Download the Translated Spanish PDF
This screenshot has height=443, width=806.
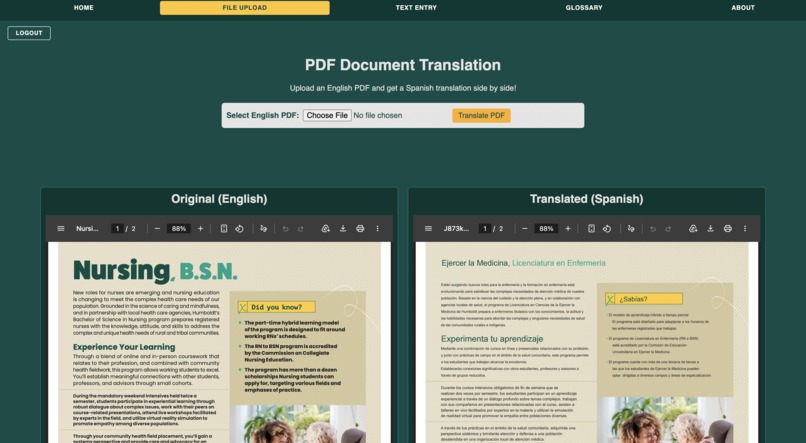click(710, 229)
